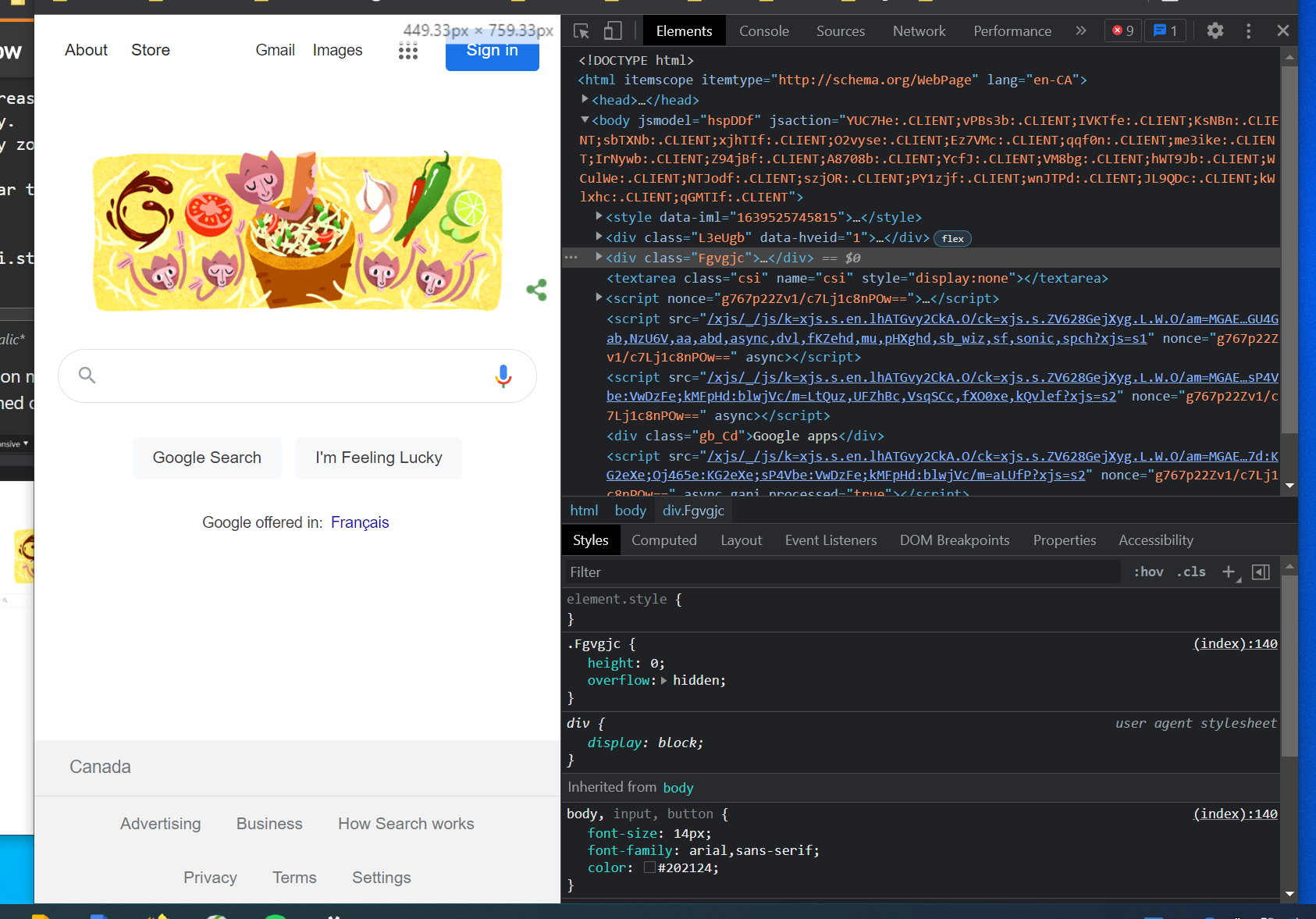This screenshot has width=1316, height=919.
Task: Share the Google doodle
Action: tap(536, 290)
